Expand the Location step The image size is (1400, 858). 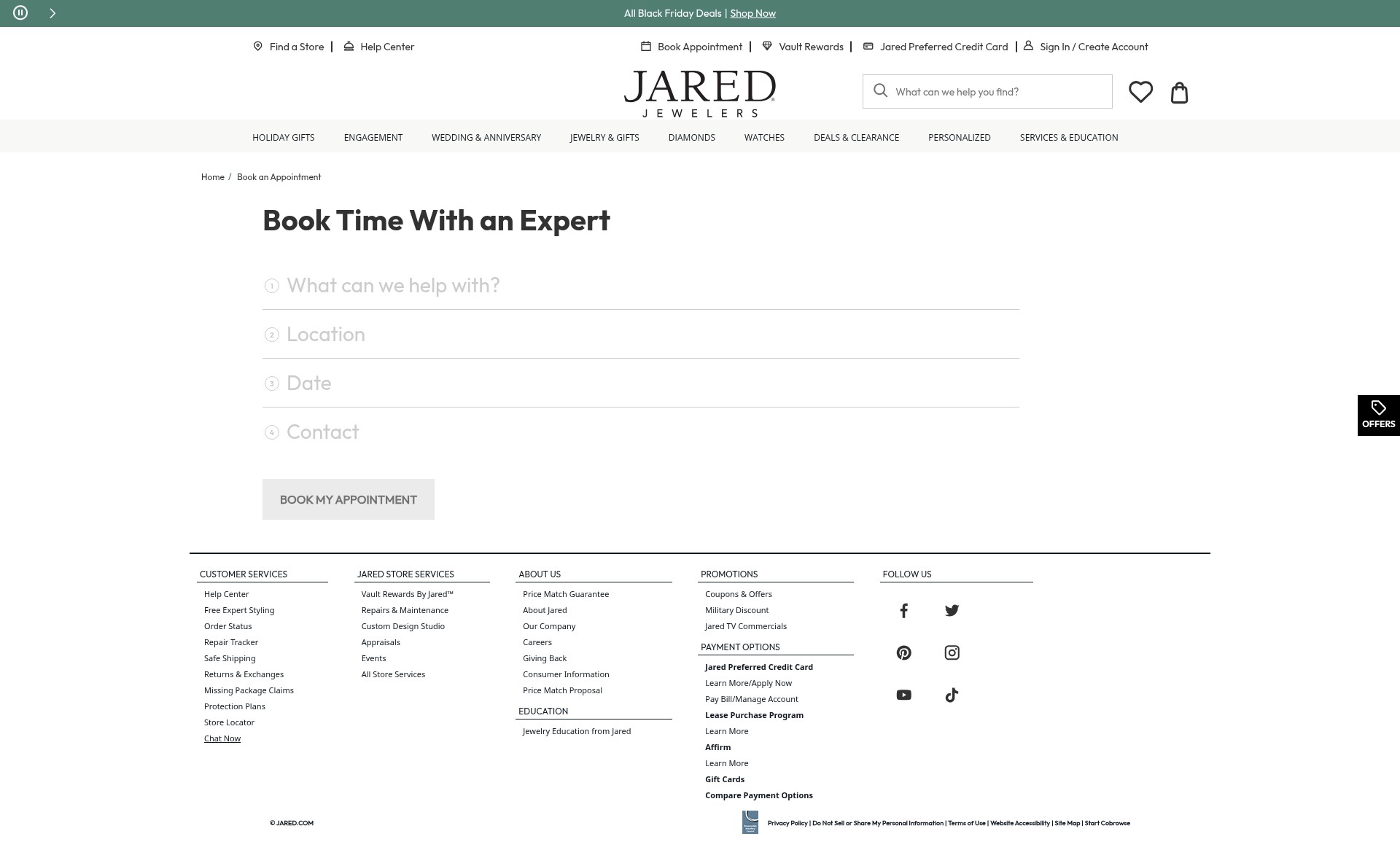pos(640,334)
